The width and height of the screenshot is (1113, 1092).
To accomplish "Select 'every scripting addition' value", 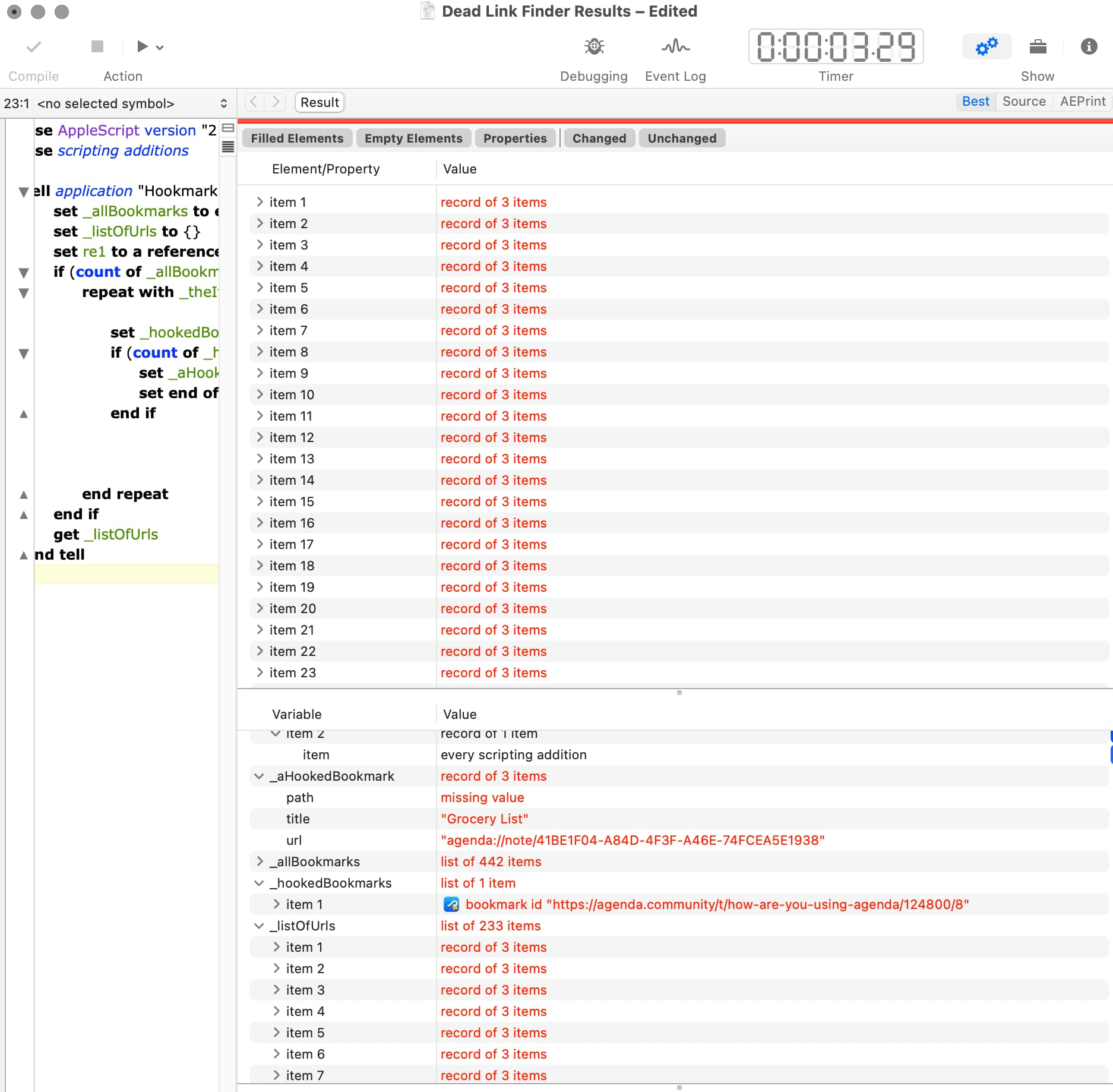I will point(514,755).
